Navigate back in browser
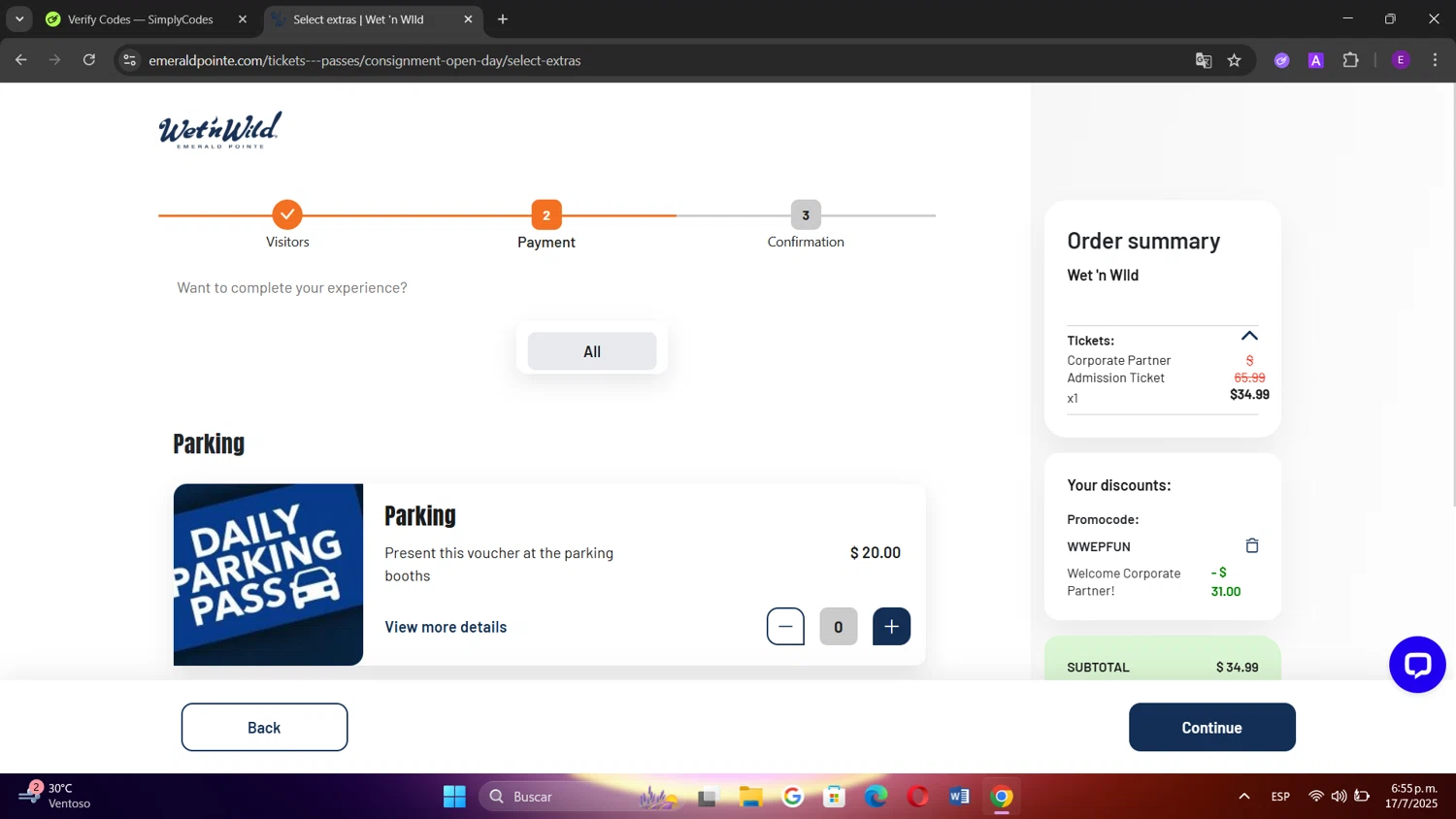Image resolution: width=1456 pixels, height=819 pixels. [x=21, y=60]
